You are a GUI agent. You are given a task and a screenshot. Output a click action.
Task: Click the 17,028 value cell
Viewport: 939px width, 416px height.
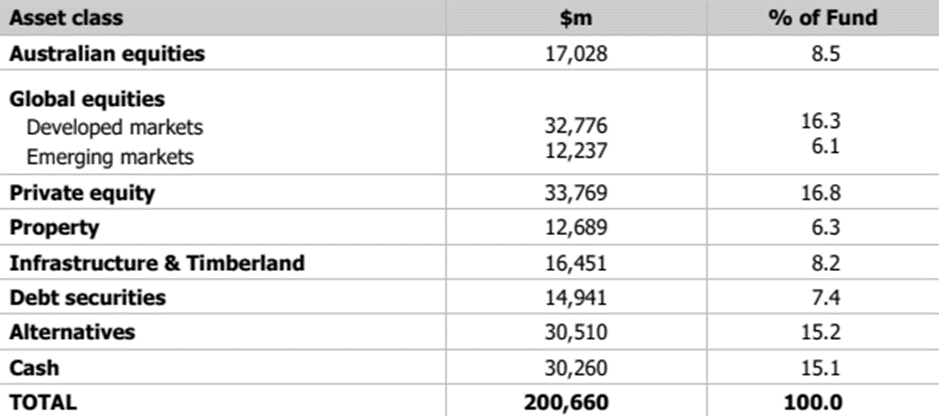[575, 54]
